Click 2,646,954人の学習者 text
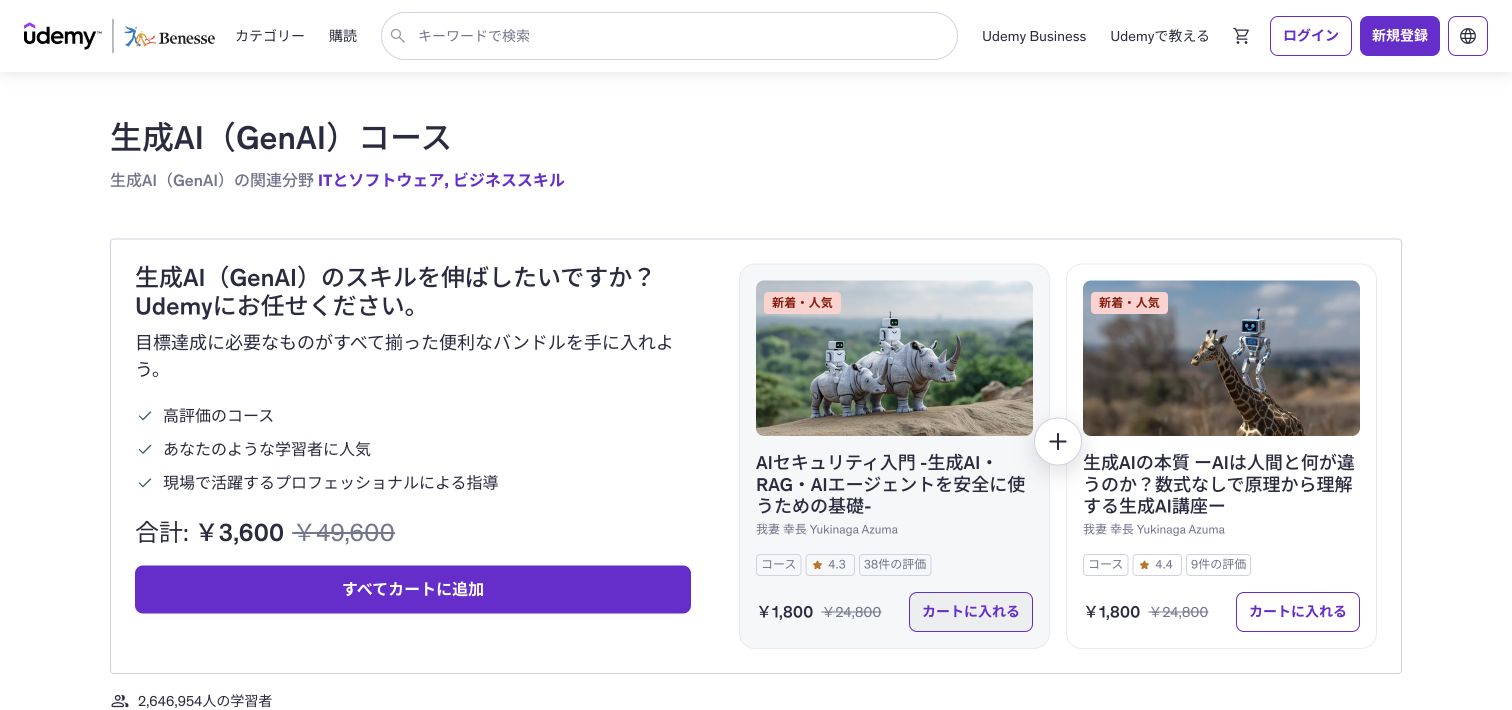Viewport: 1512px width, 710px height. [x=205, y=701]
